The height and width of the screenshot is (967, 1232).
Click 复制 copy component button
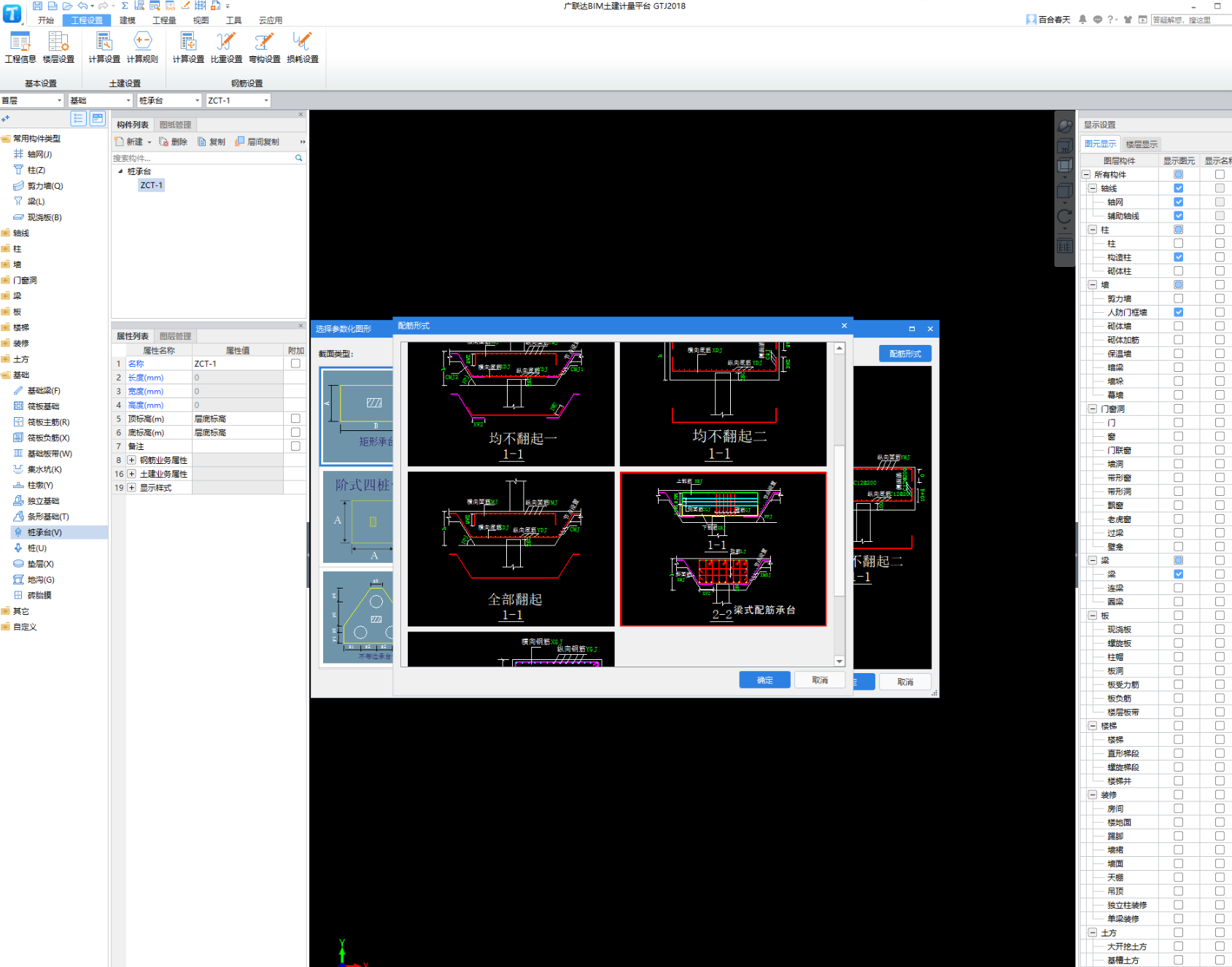coord(212,142)
